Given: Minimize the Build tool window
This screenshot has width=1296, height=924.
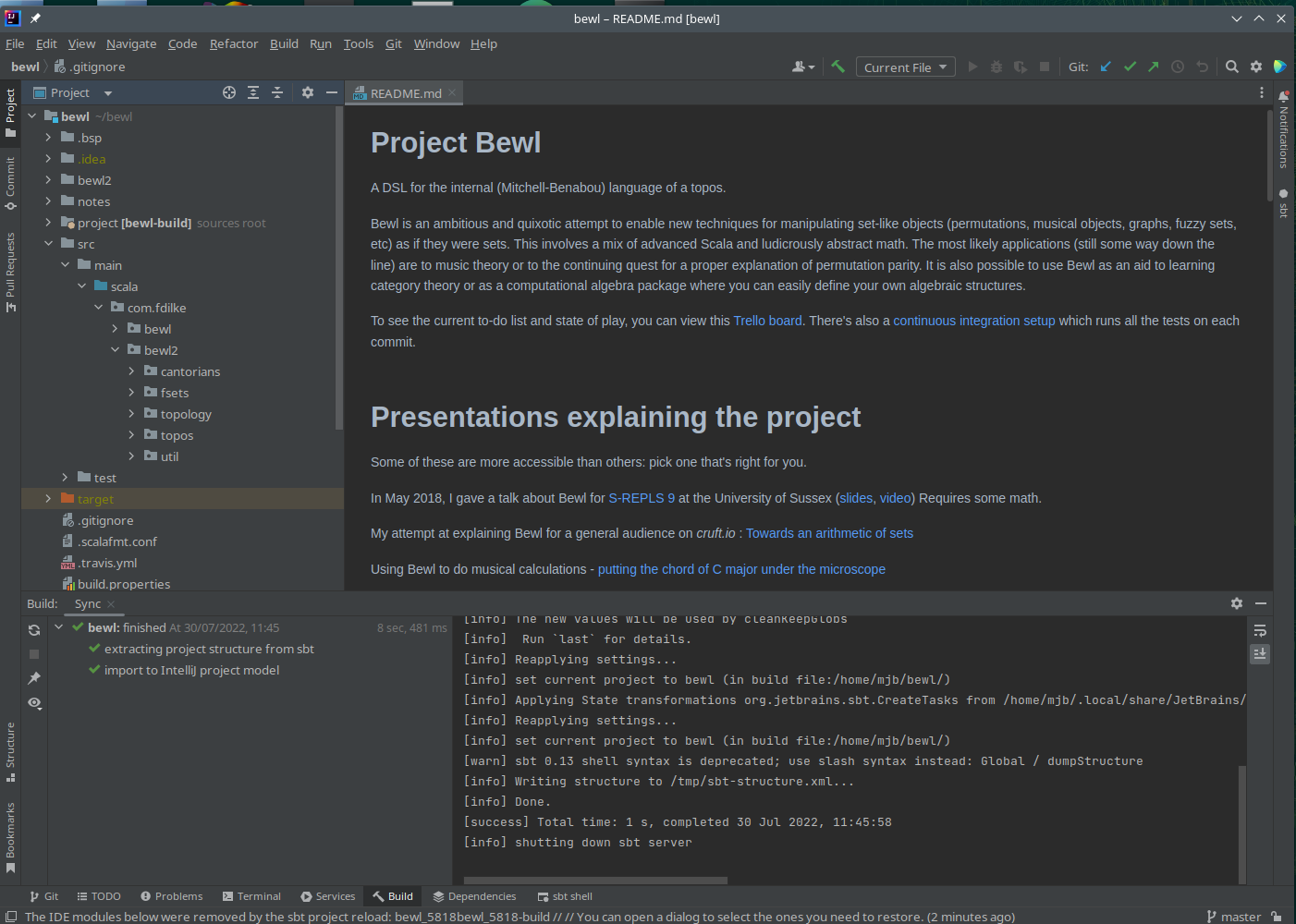Looking at the screenshot, I should pos(1261,603).
